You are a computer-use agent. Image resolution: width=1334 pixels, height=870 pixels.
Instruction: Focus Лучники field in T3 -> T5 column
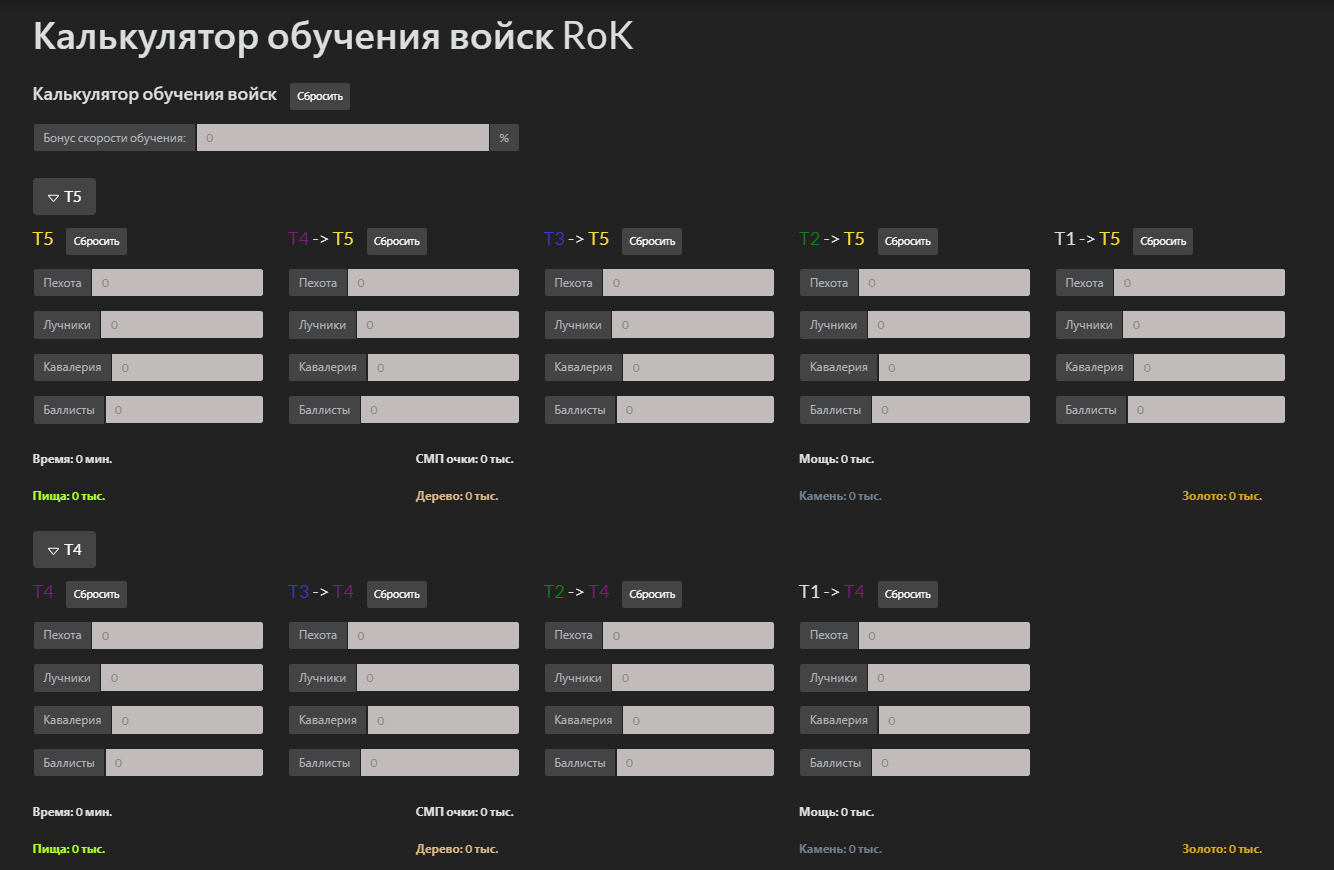pyautogui.click(x=693, y=325)
